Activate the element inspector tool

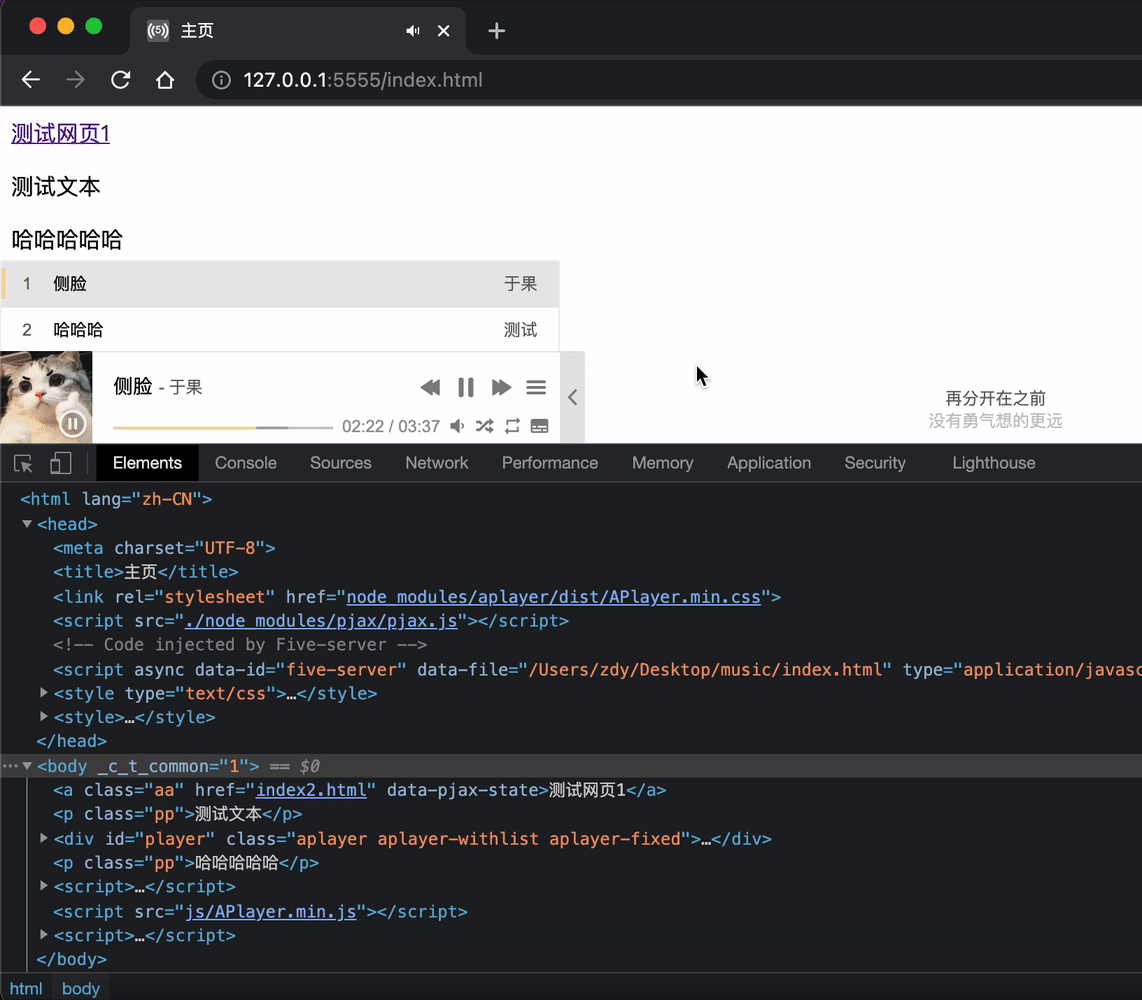[23, 463]
